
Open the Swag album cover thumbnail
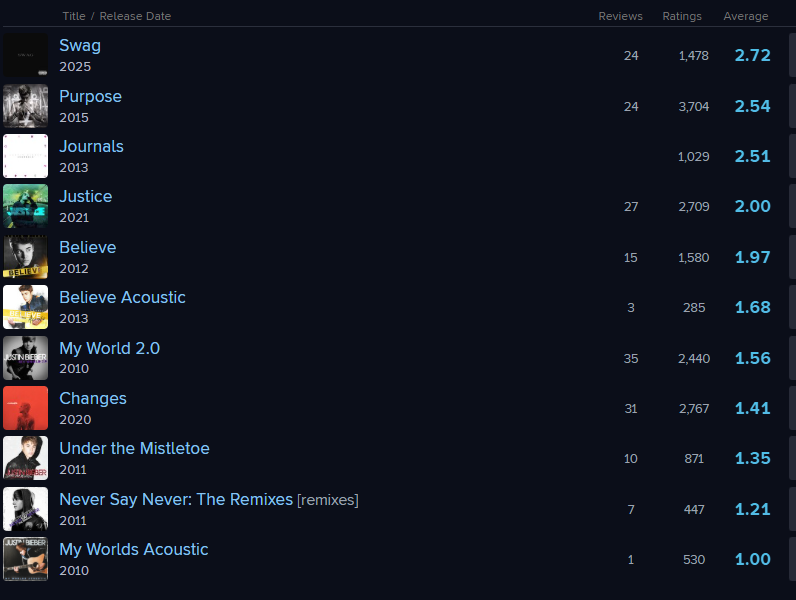click(x=25, y=55)
